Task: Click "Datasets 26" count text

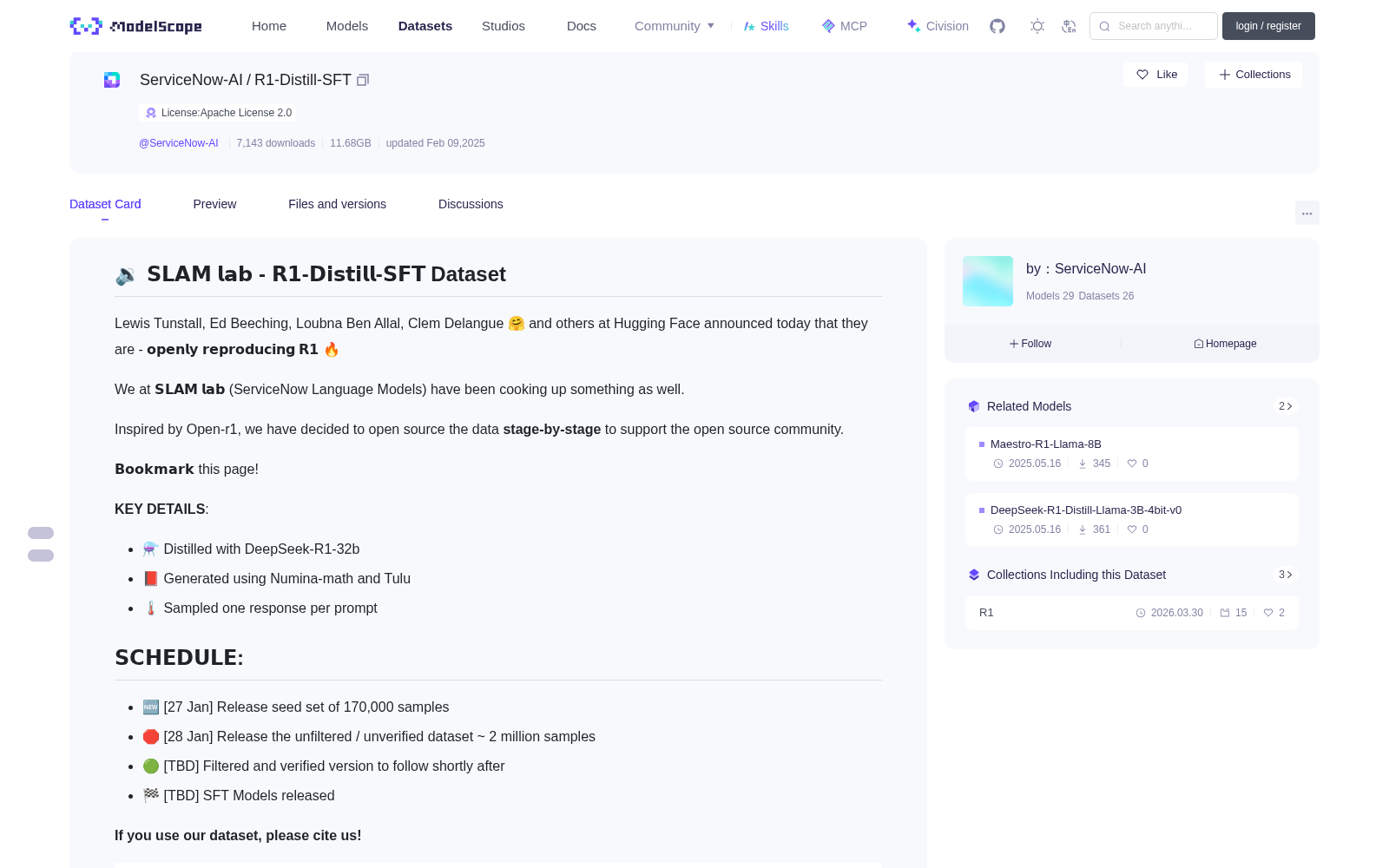Action: tap(1106, 296)
